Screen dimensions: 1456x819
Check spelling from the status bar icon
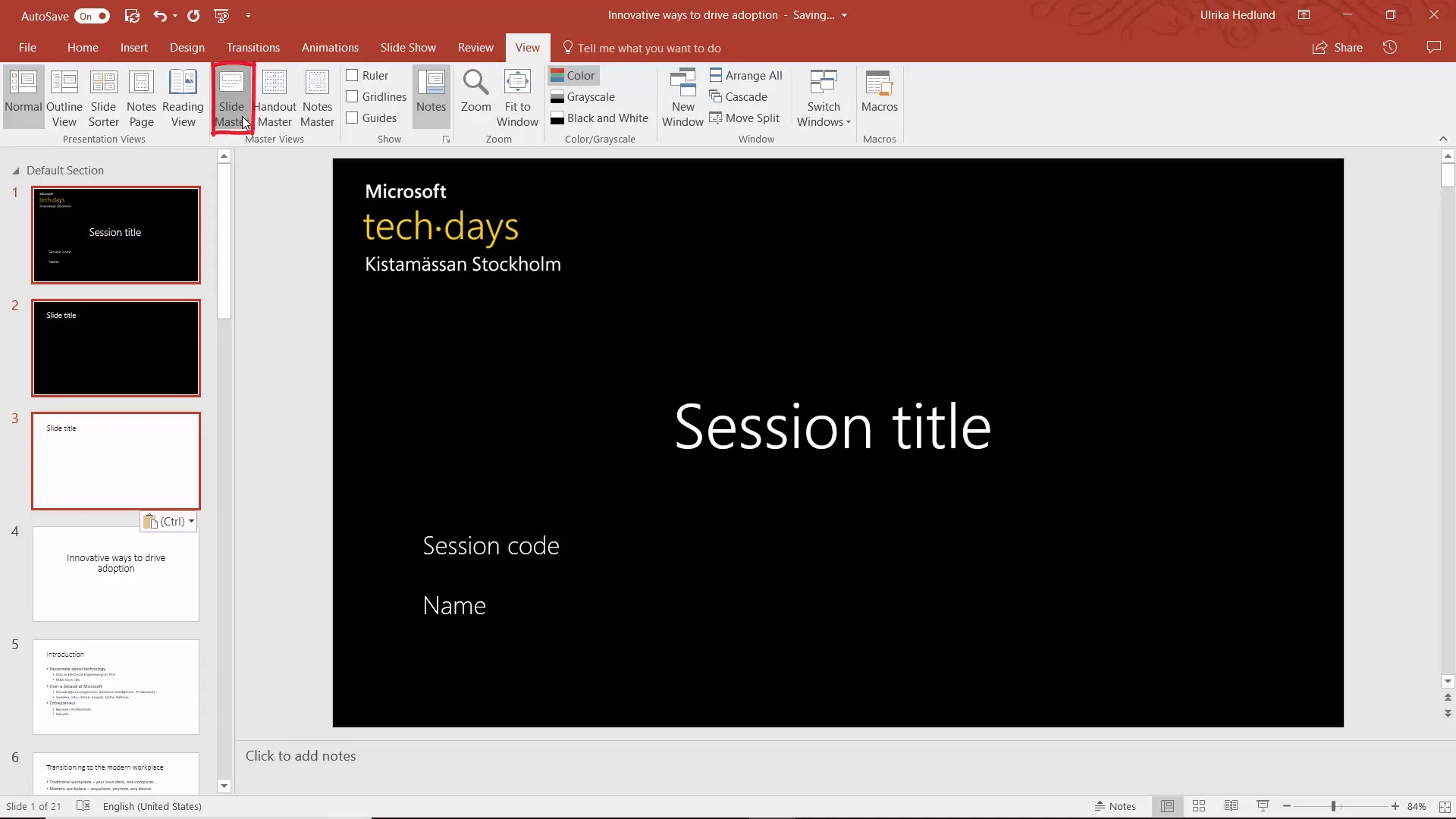83,806
